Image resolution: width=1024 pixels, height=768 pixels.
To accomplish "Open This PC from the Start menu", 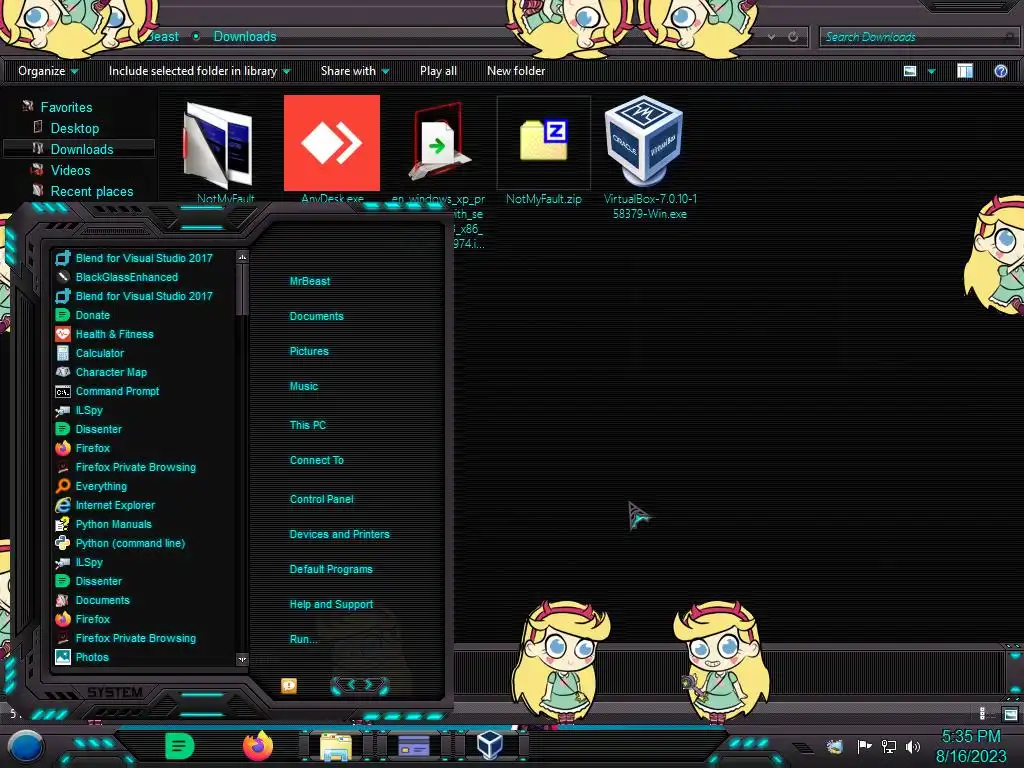I will click(x=308, y=425).
